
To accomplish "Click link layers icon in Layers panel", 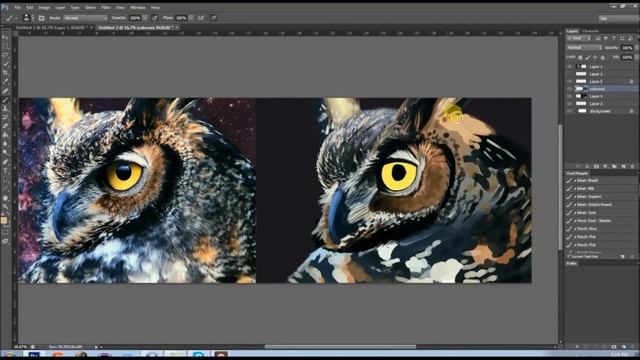I will [578, 167].
